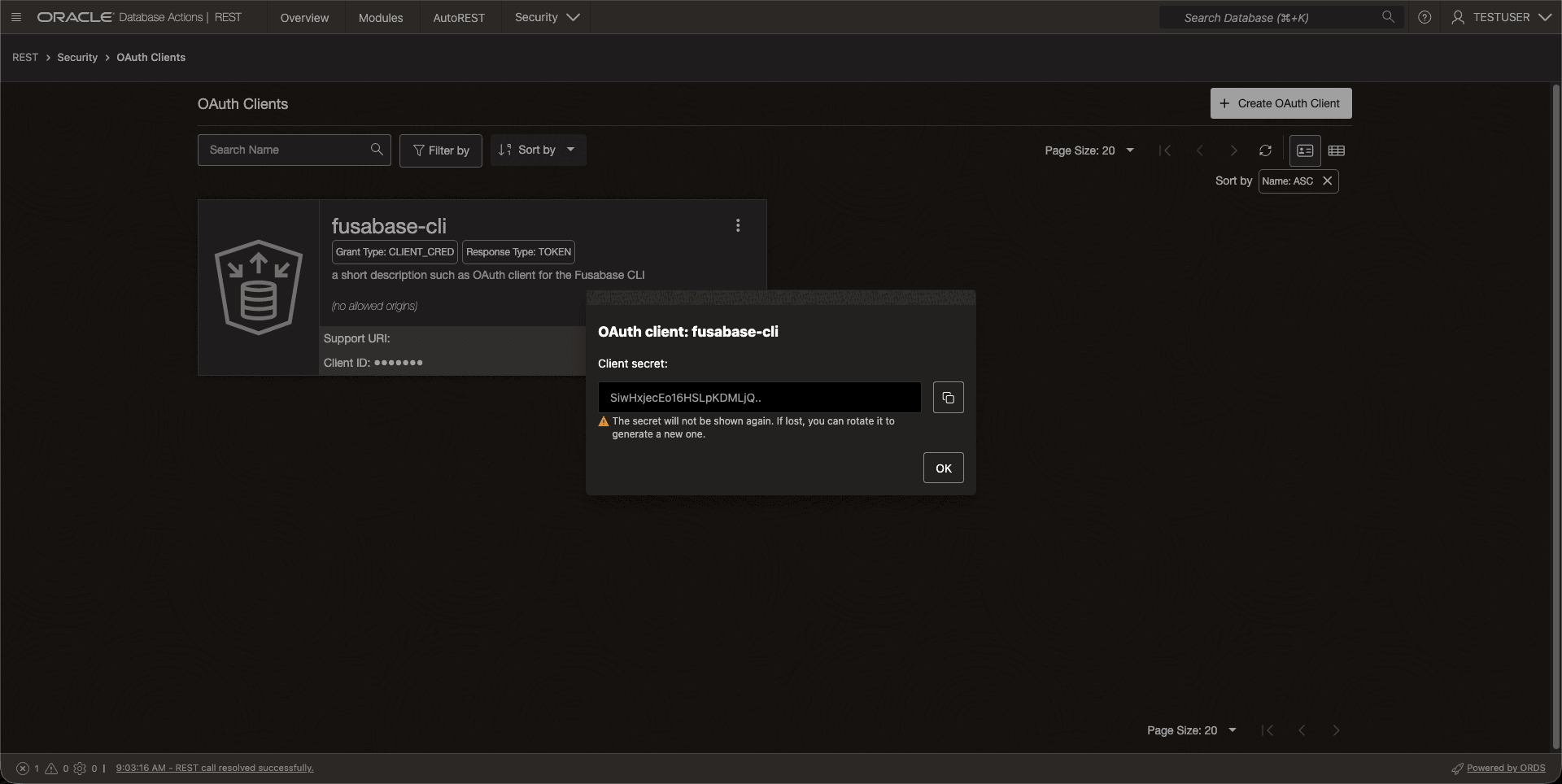Click the masked Client ID value
Screen dimensions: 1562x784
[x=398, y=363]
